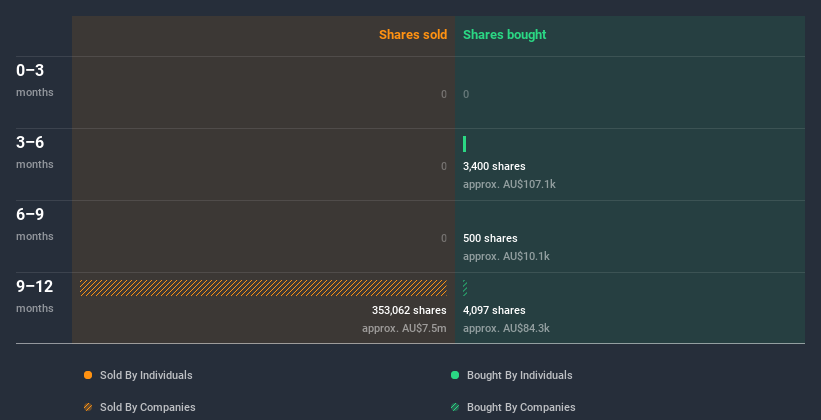
Task: Click the green Bought By Individuals legend dot
Action: click(455, 375)
